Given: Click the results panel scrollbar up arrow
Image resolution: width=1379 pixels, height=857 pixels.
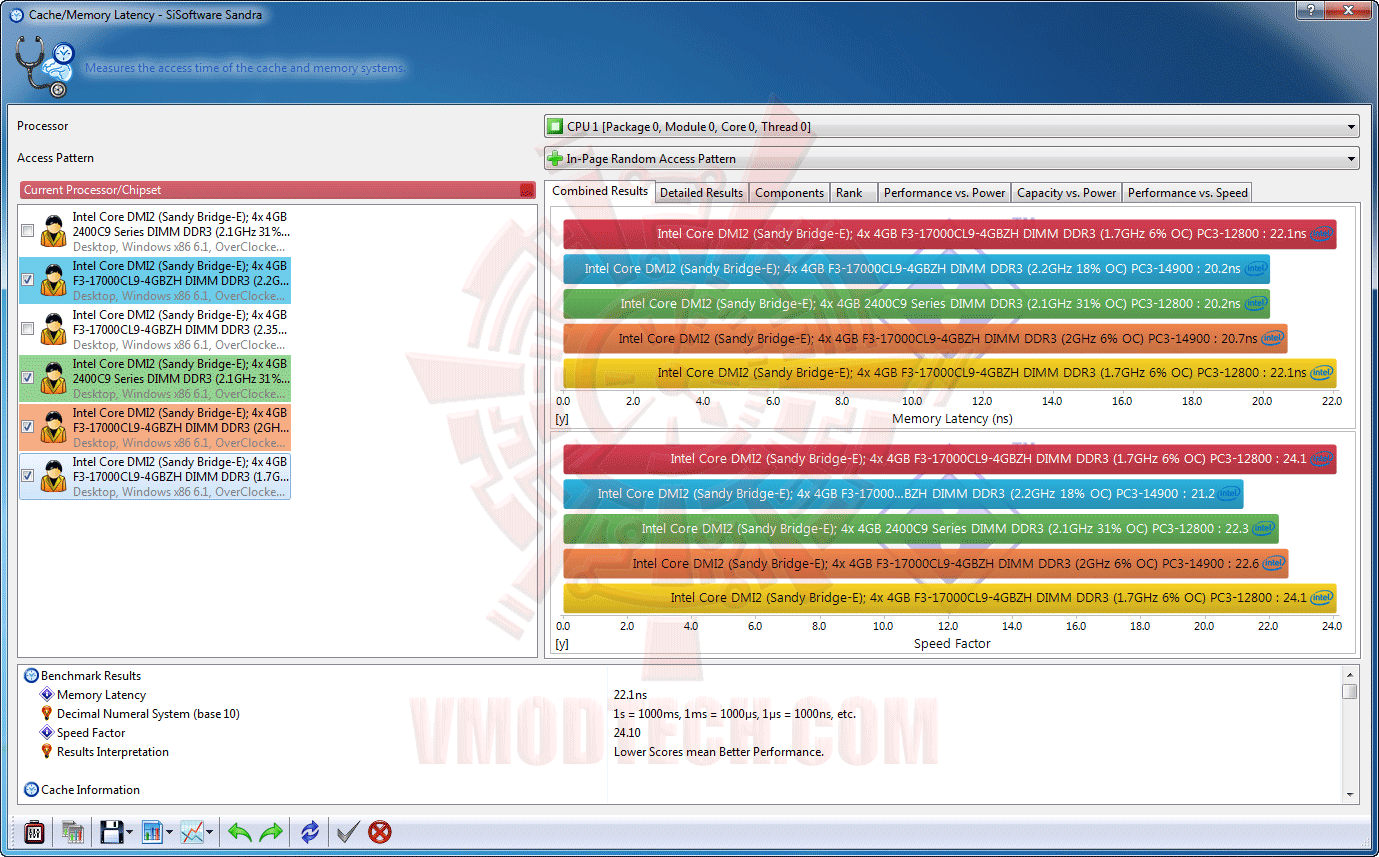Looking at the screenshot, I should [1350, 674].
